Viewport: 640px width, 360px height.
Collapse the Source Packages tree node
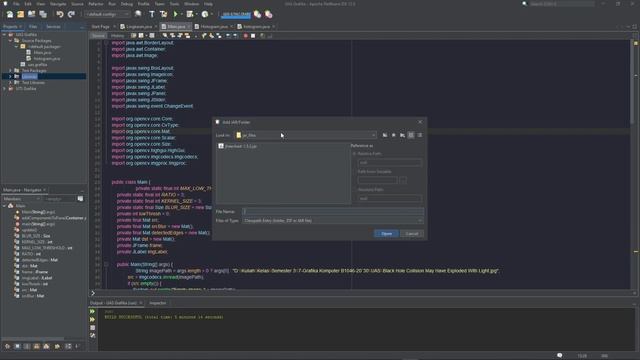click(x=11, y=41)
